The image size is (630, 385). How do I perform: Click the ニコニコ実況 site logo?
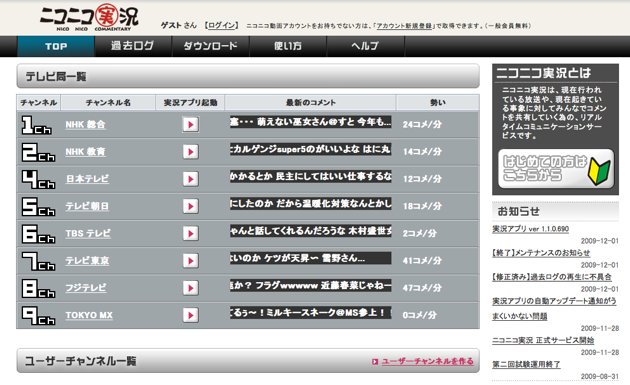tap(89, 17)
